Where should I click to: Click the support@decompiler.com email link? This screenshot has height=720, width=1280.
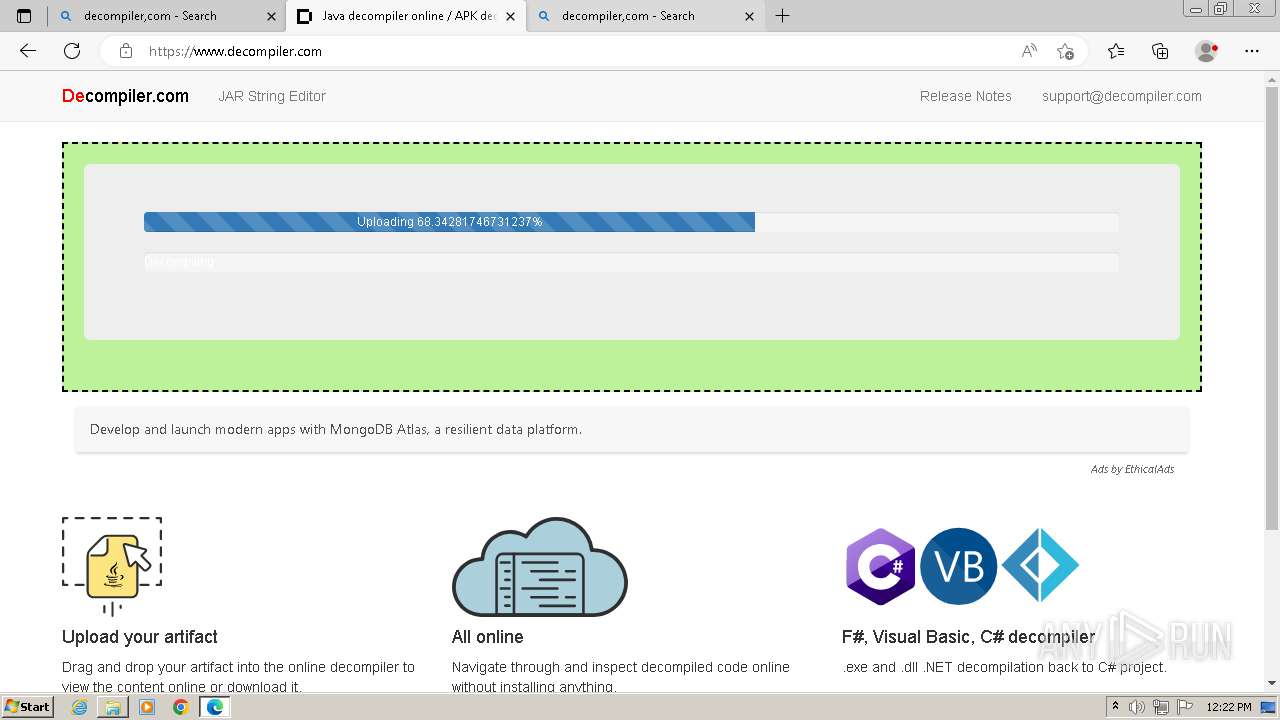1122,96
